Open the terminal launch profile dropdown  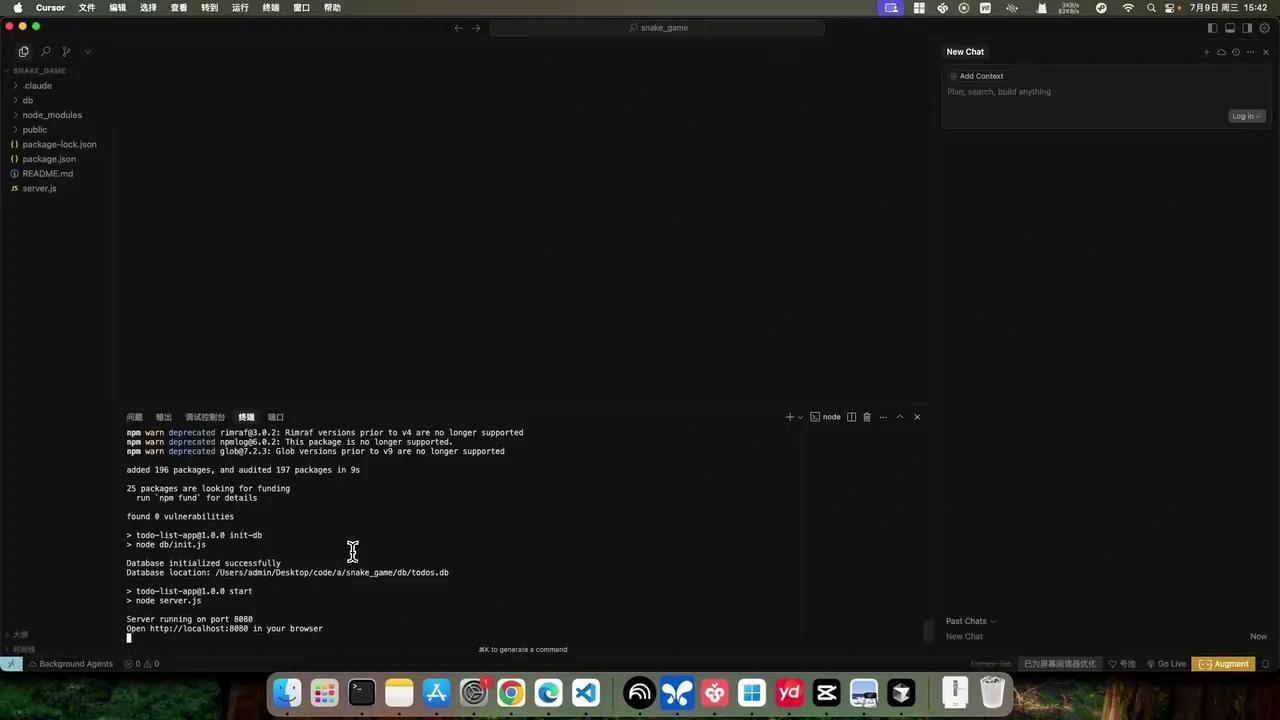[x=798, y=417]
